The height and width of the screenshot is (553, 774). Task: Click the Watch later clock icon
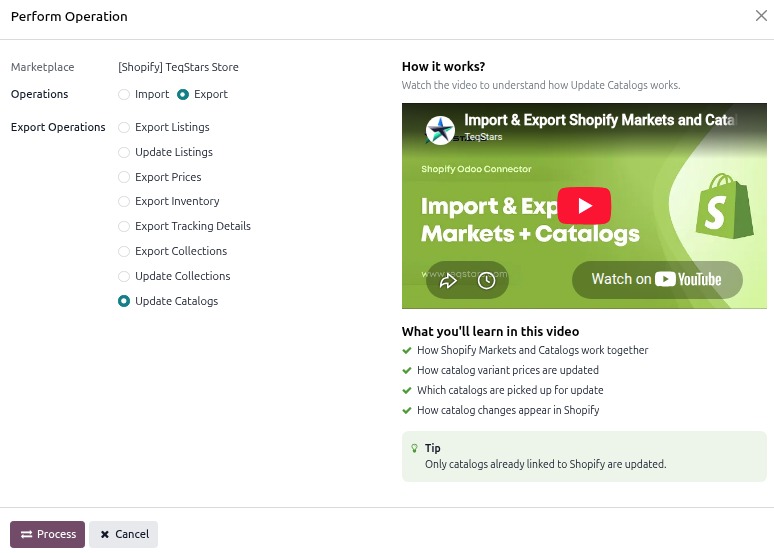tap(486, 281)
